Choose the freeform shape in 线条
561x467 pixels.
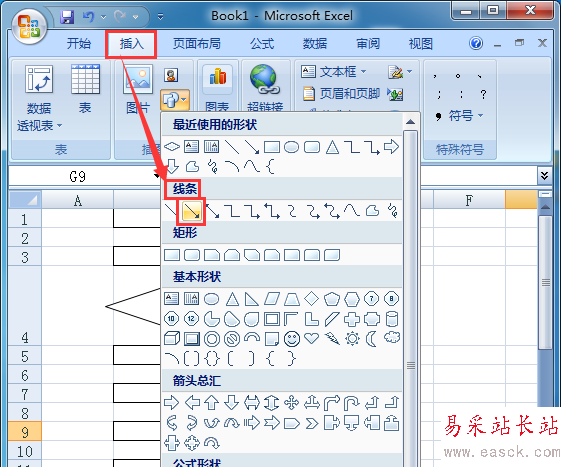click(372, 211)
